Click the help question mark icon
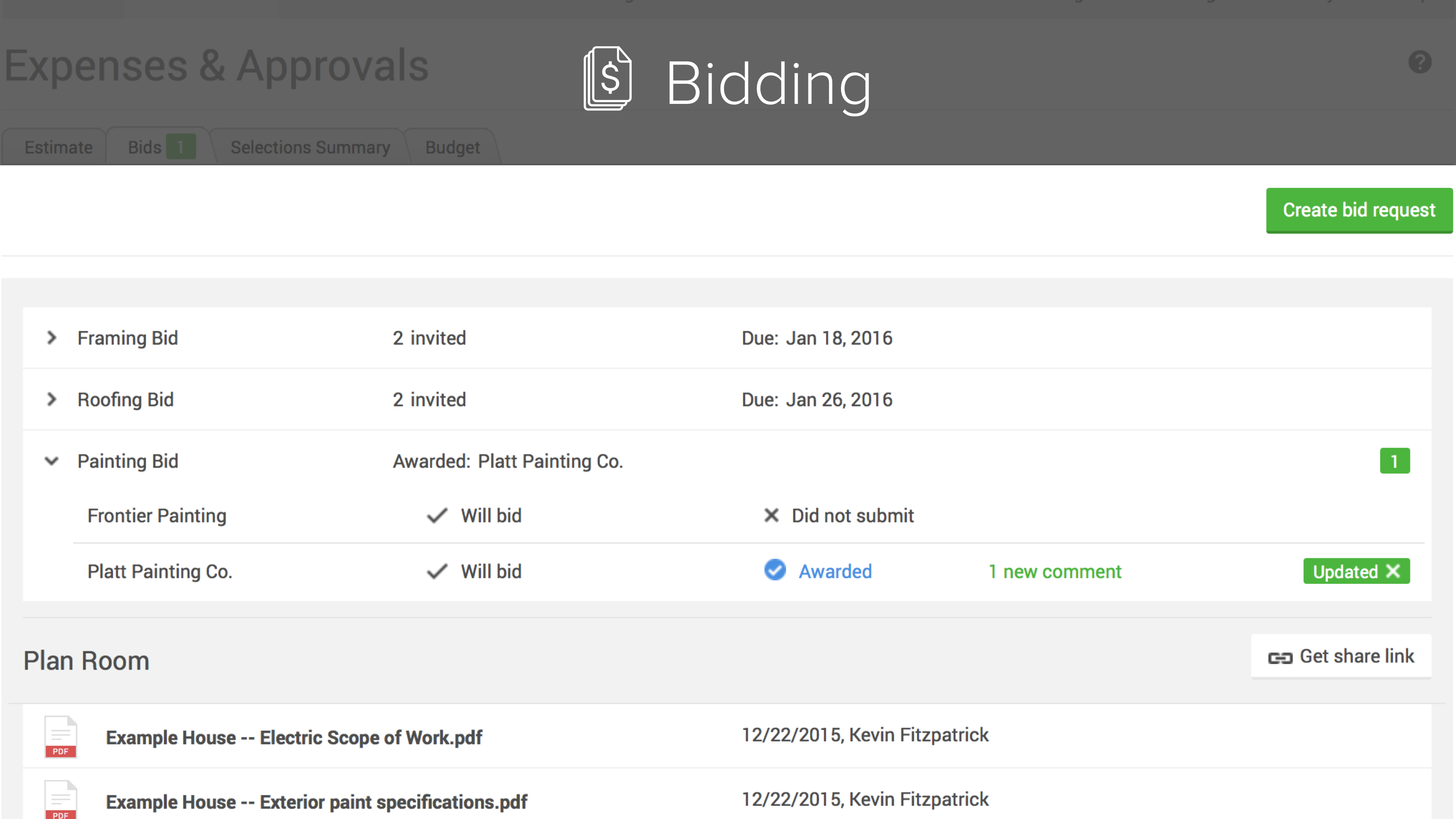This screenshot has height=819, width=1456. 1419,62
